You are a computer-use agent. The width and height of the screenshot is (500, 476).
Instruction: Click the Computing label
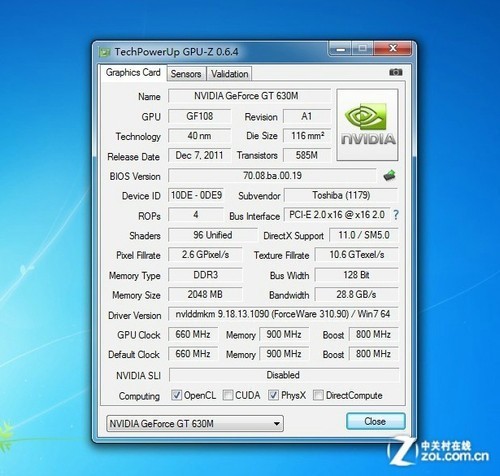[139, 396]
